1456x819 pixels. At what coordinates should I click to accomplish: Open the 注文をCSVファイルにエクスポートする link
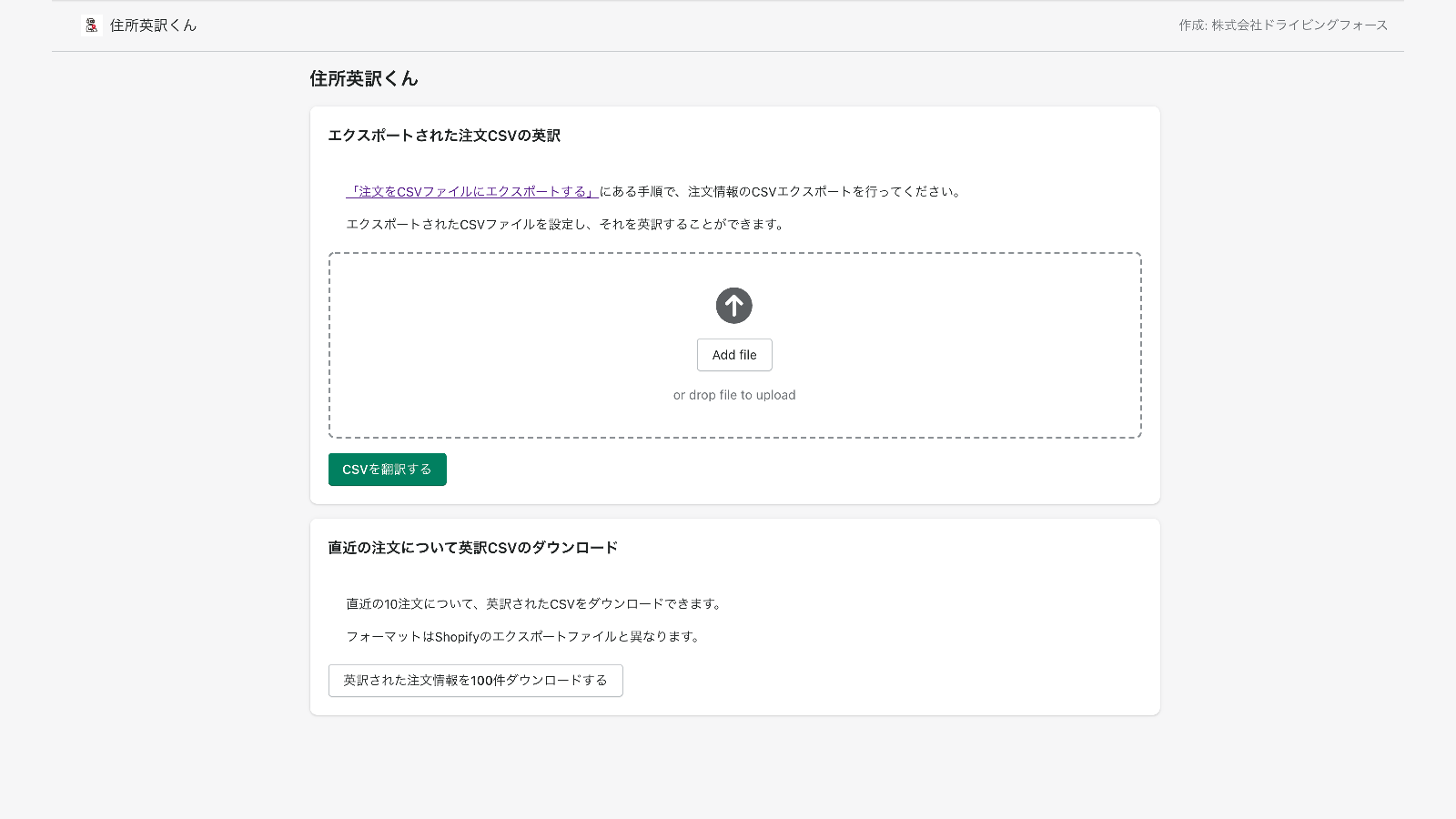pos(471,191)
